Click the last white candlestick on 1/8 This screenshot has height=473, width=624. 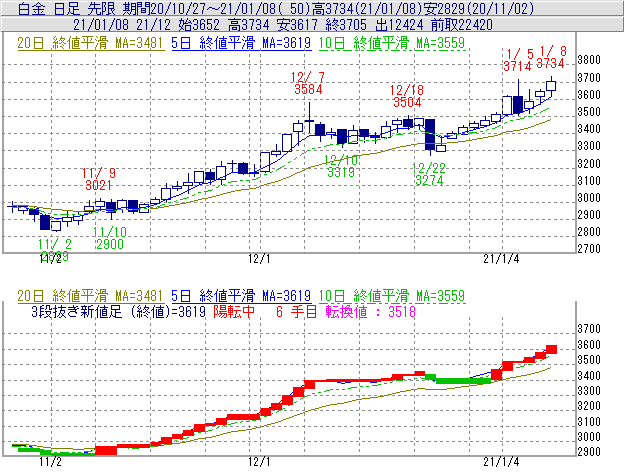click(x=551, y=85)
